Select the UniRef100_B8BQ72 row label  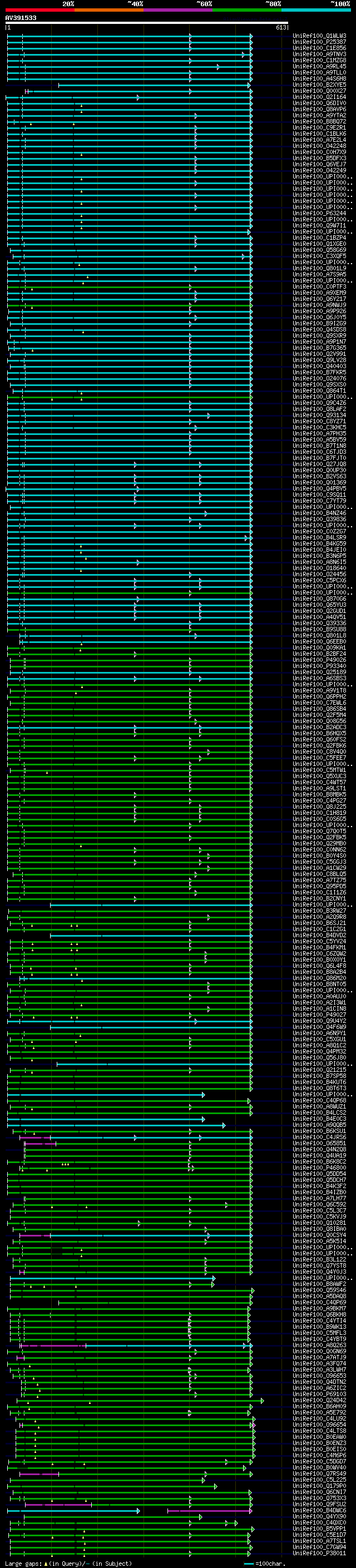[319, 122]
